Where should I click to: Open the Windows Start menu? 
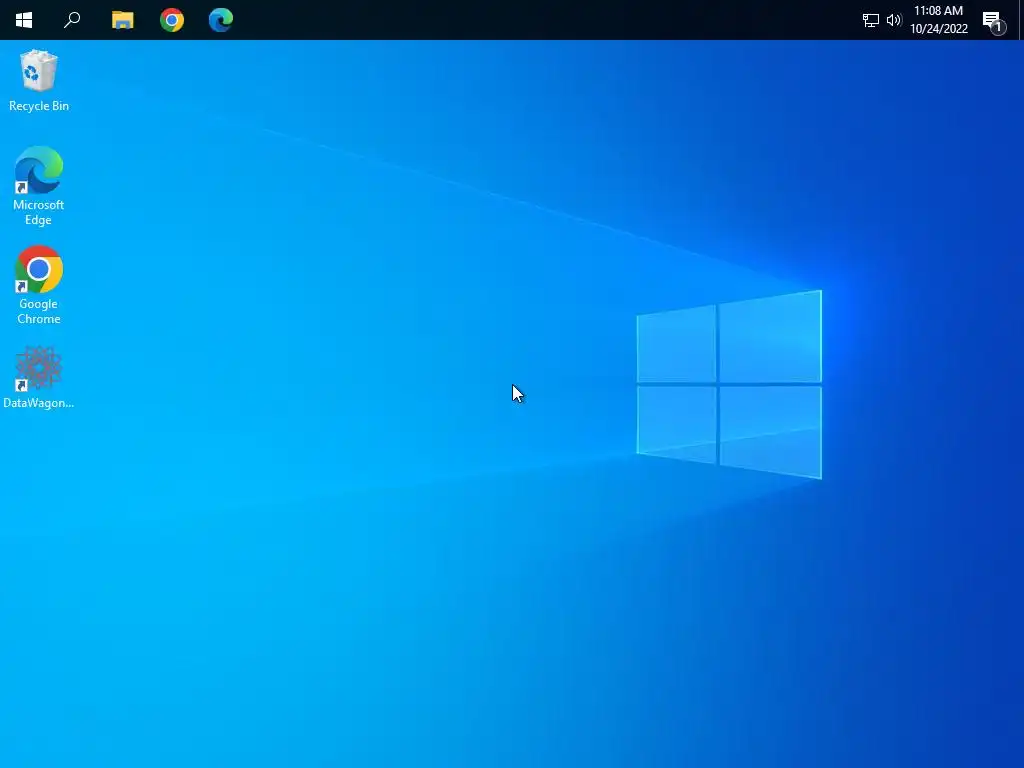pyautogui.click(x=24, y=20)
